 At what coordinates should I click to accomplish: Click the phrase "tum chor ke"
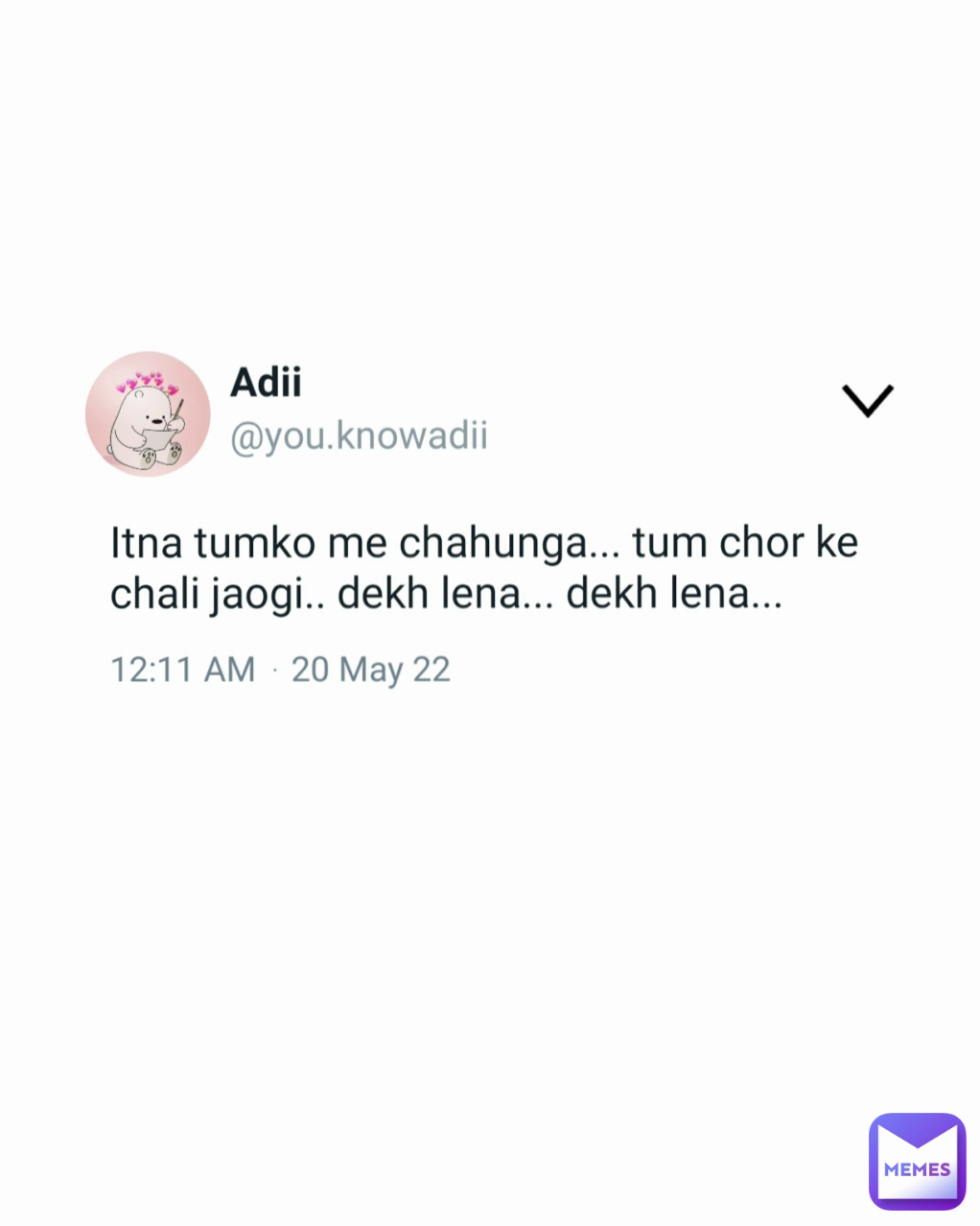click(745, 543)
